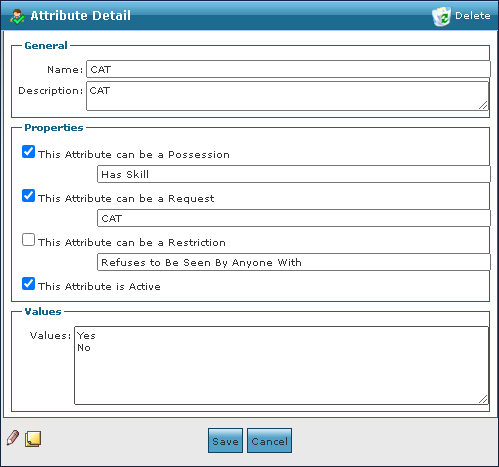Click the 'Refuses to Be Seen' field
This screenshot has height=467, width=499.
pos(294,262)
